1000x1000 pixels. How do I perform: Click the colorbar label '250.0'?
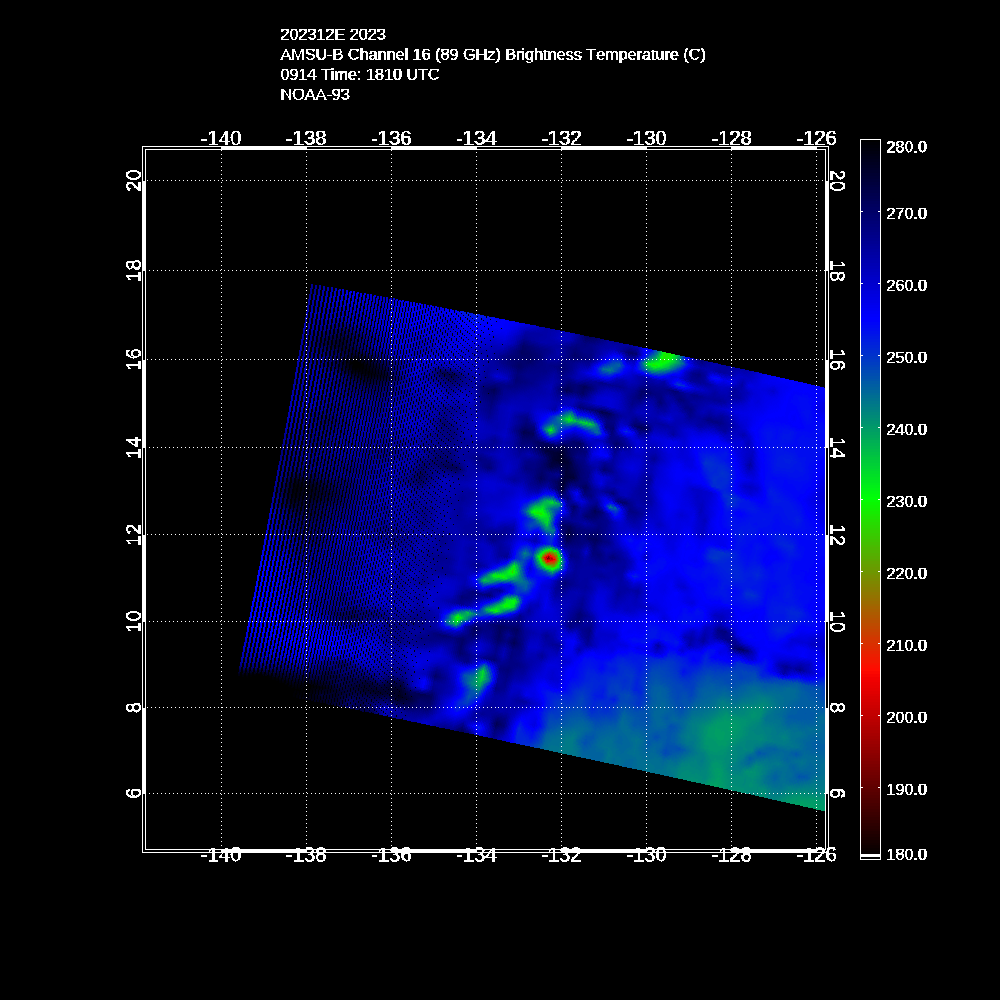pos(906,358)
